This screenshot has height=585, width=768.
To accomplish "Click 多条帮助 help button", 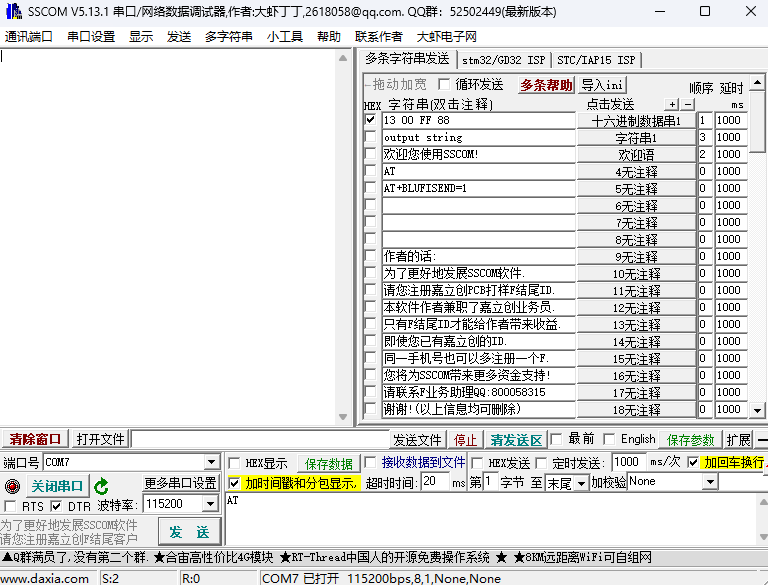I will pyautogui.click(x=547, y=85).
